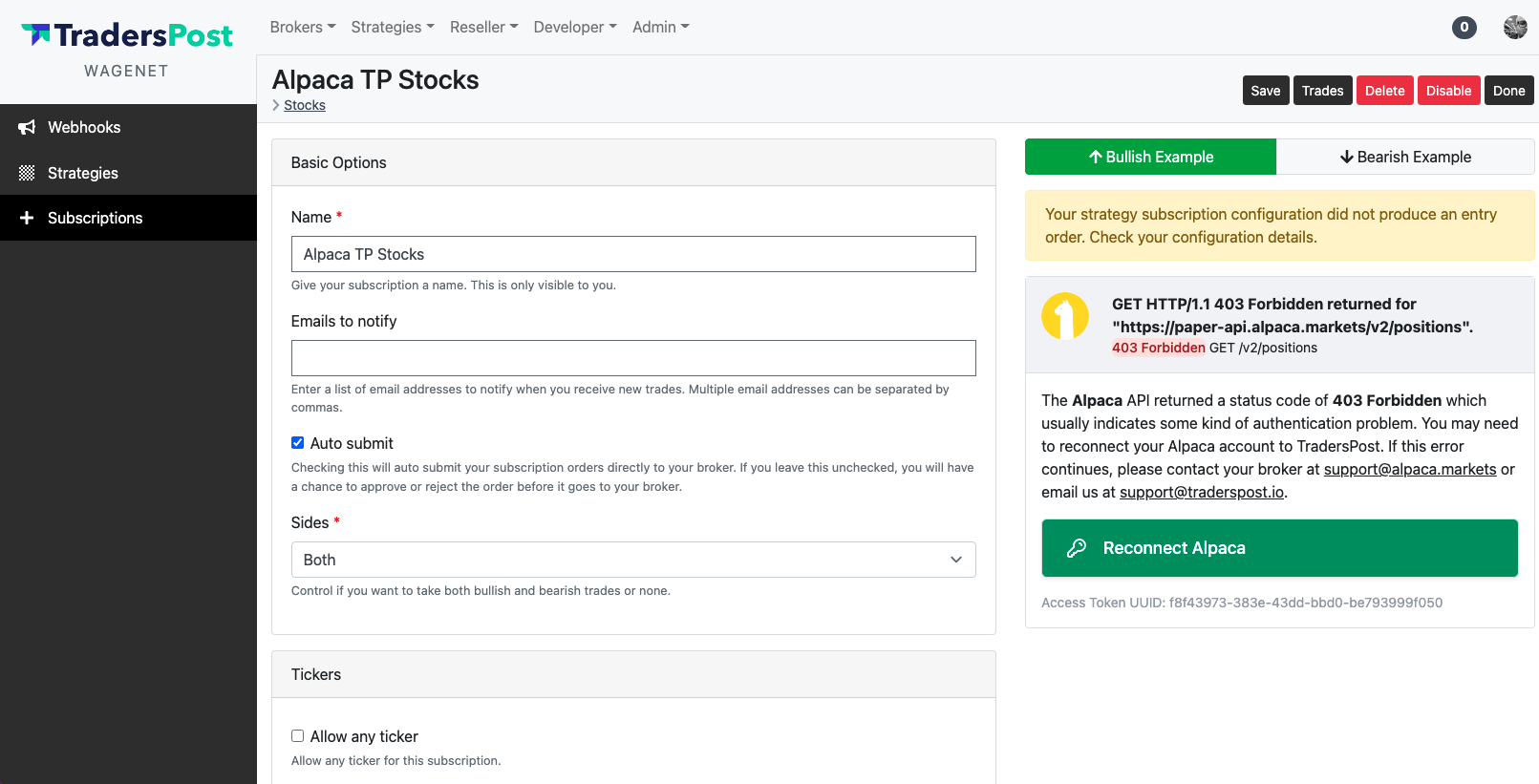This screenshot has width=1539, height=784.
Task: Click the TradersPost logo
Action: (x=127, y=35)
